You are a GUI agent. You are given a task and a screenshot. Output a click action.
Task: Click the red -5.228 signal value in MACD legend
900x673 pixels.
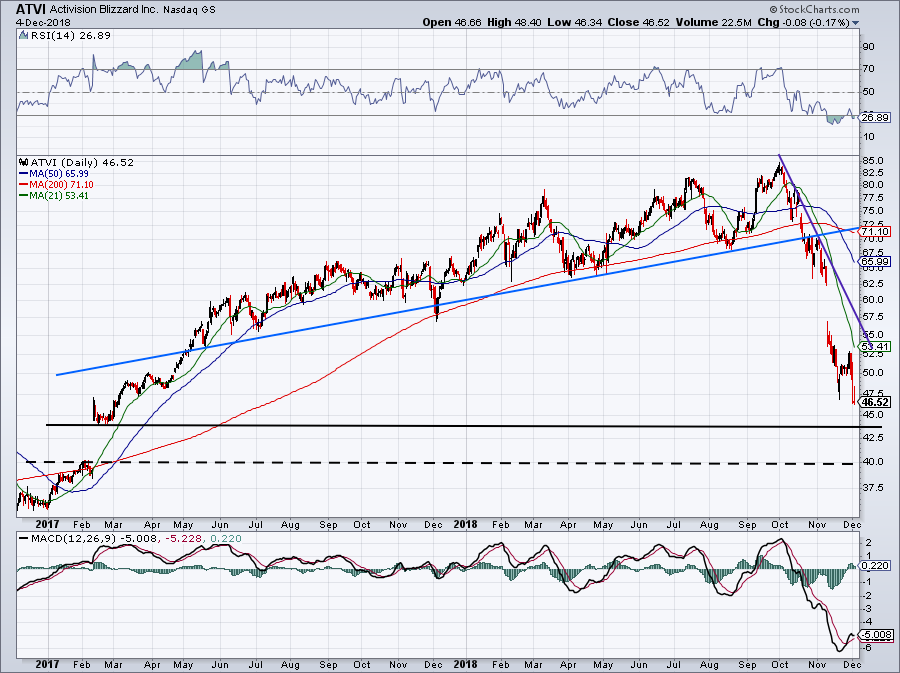click(x=184, y=539)
